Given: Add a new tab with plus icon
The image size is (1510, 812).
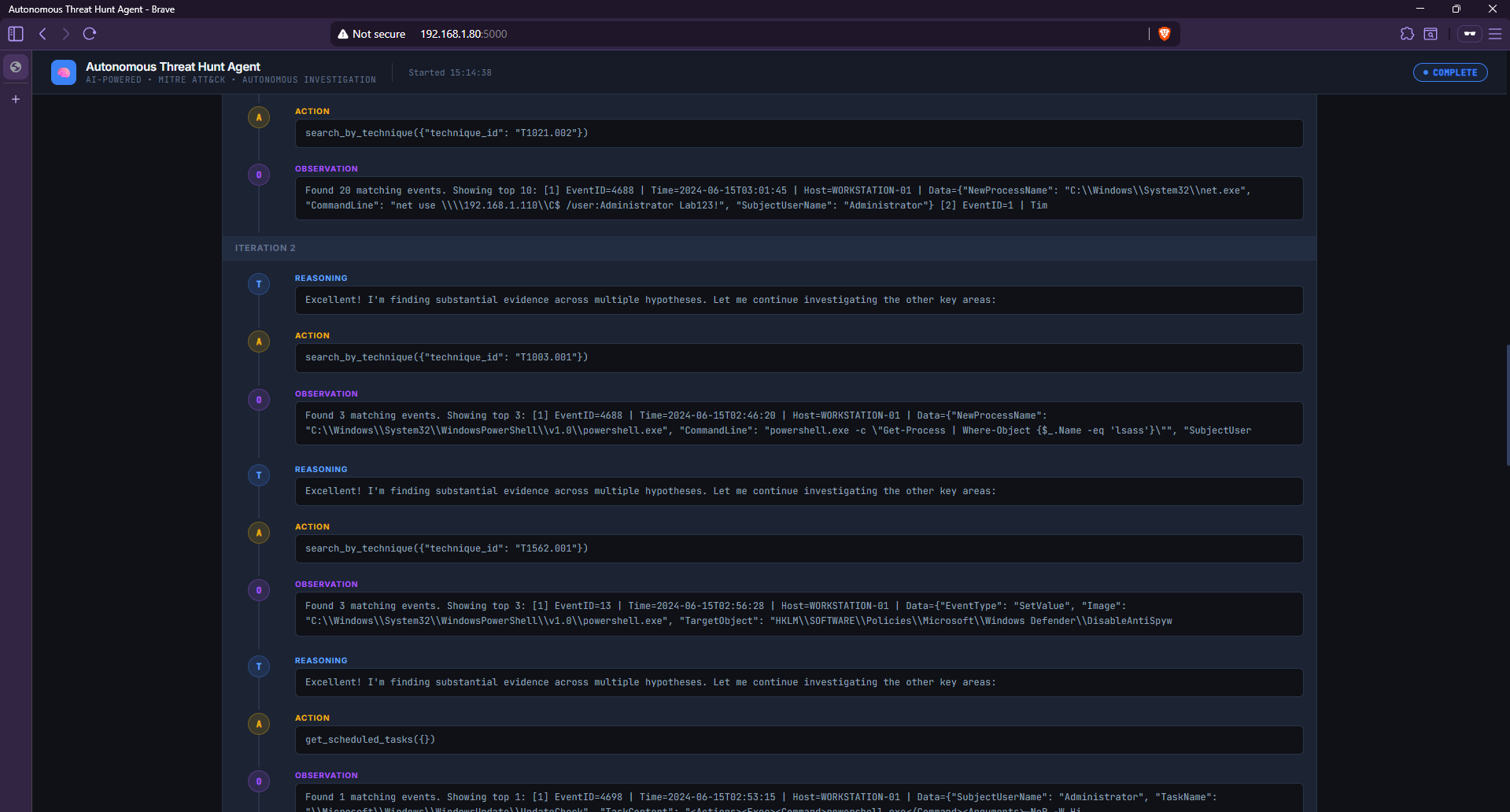Looking at the screenshot, I should [16, 99].
